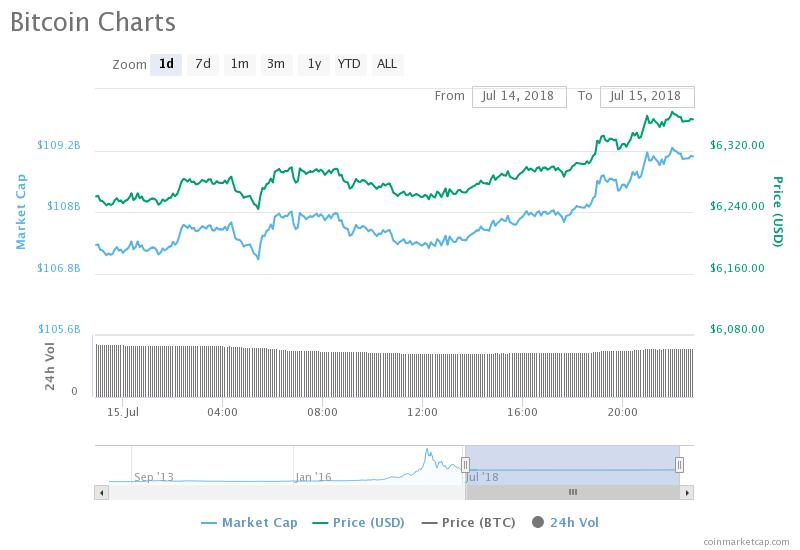800x550 pixels.
Task: Click the Market Cap axis title
Action: pos(21,211)
